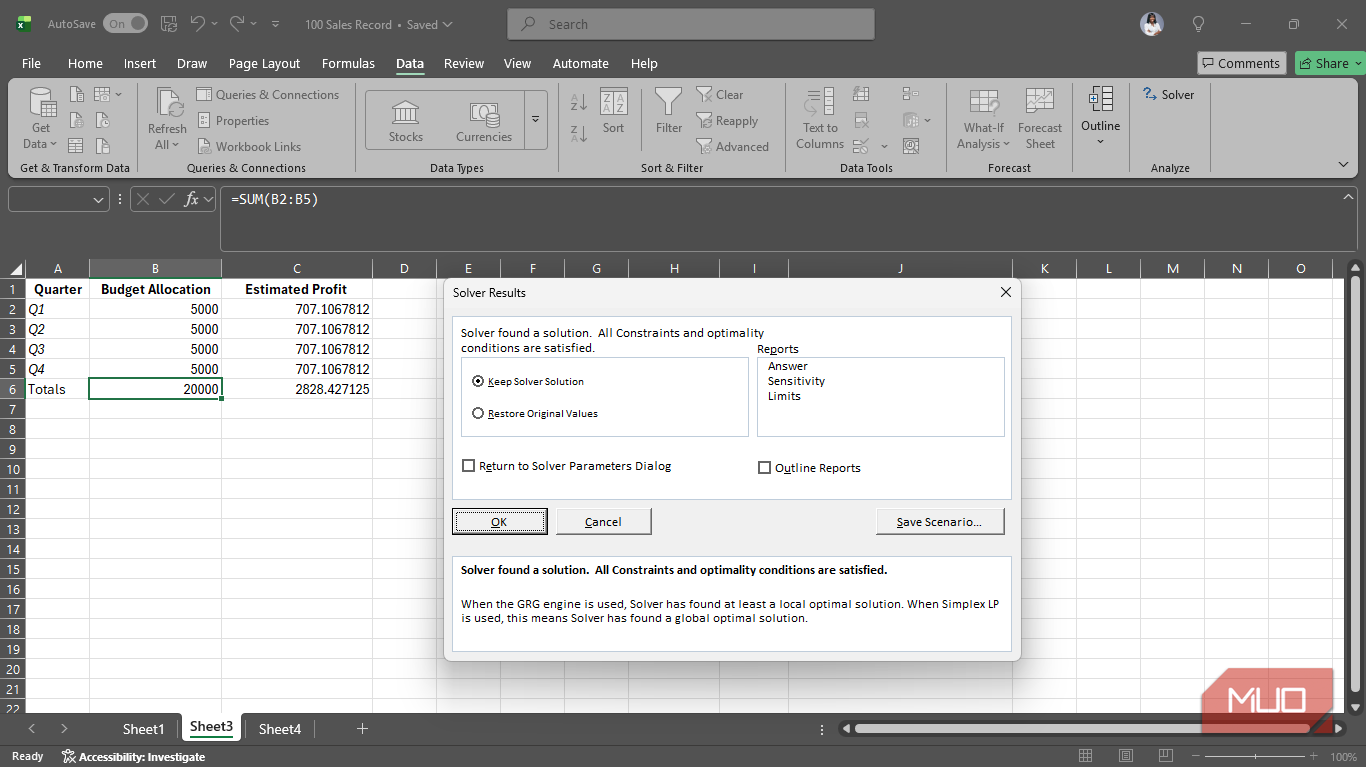Select cell B6 showing 20000

tap(155, 389)
